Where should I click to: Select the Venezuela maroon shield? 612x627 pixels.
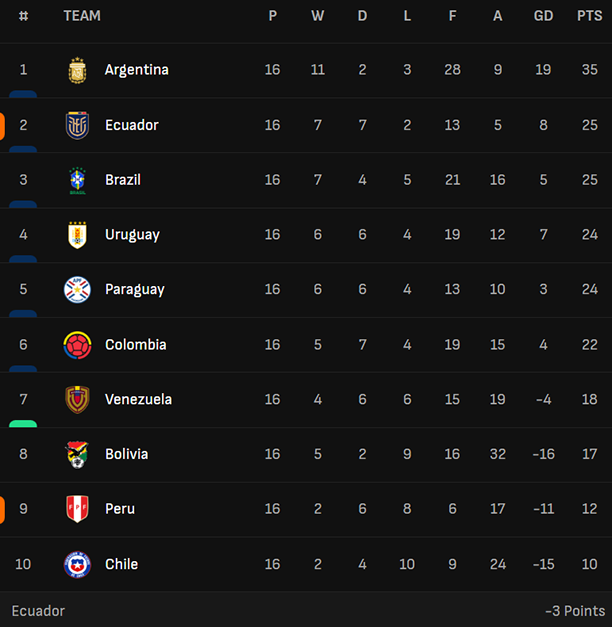pos(77,399)
